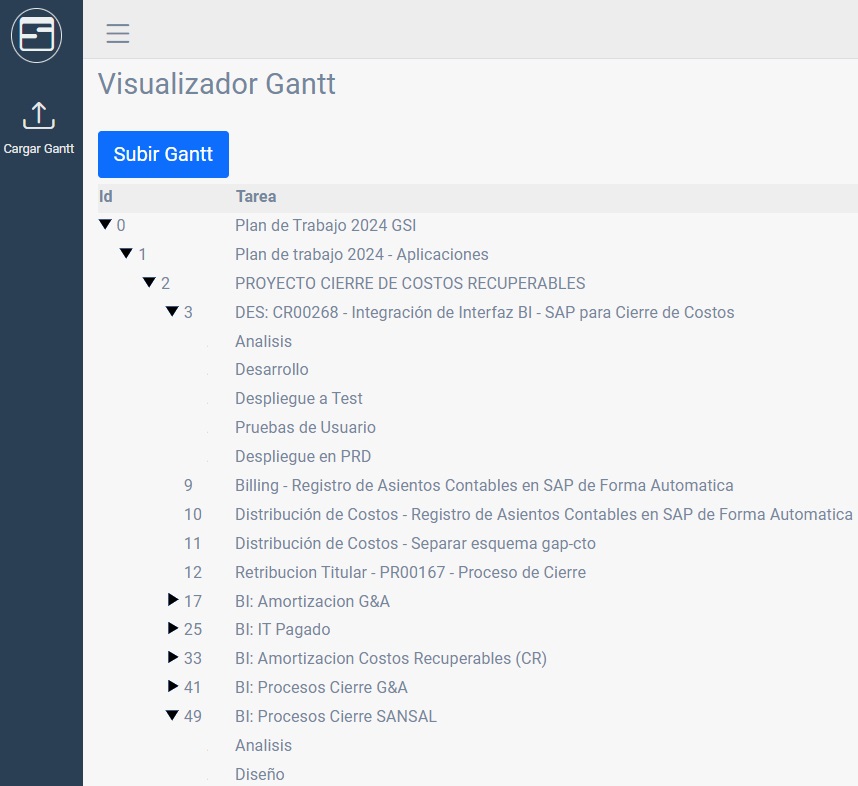Collapse row 0 Plan de Trabajo 2024 GSI

(105, 225)
